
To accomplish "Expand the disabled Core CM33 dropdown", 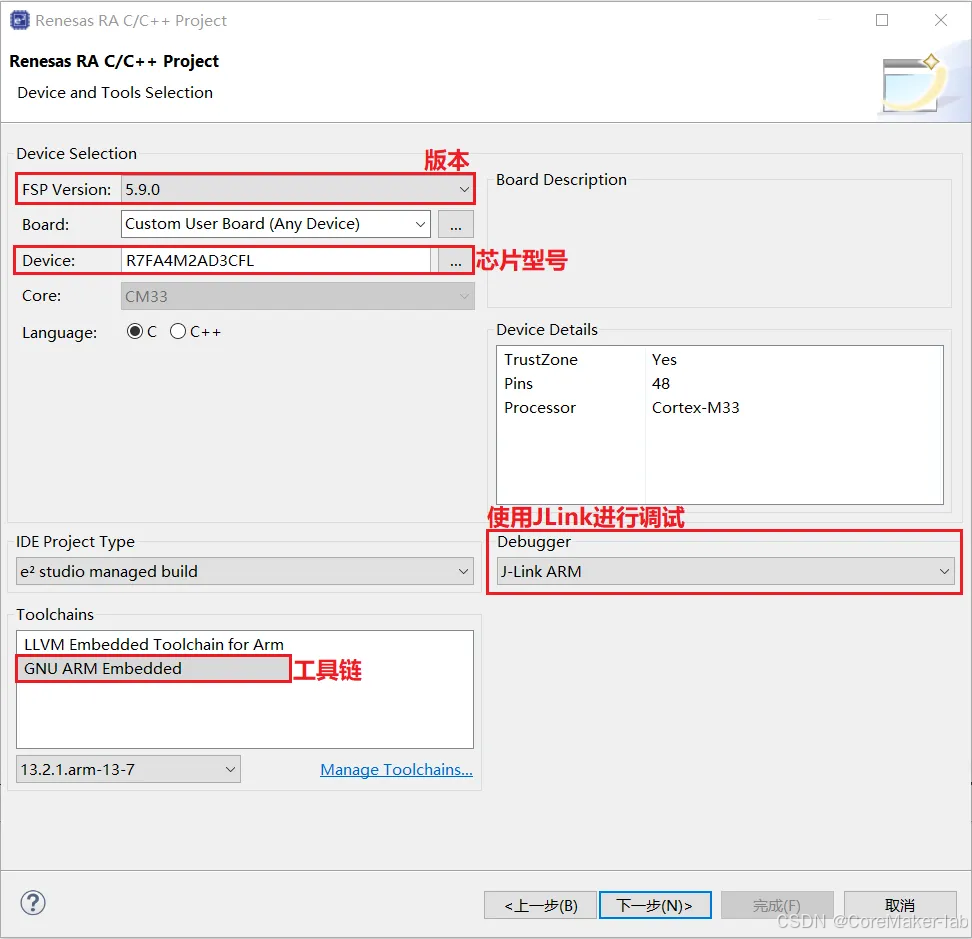I will [298, 296].
